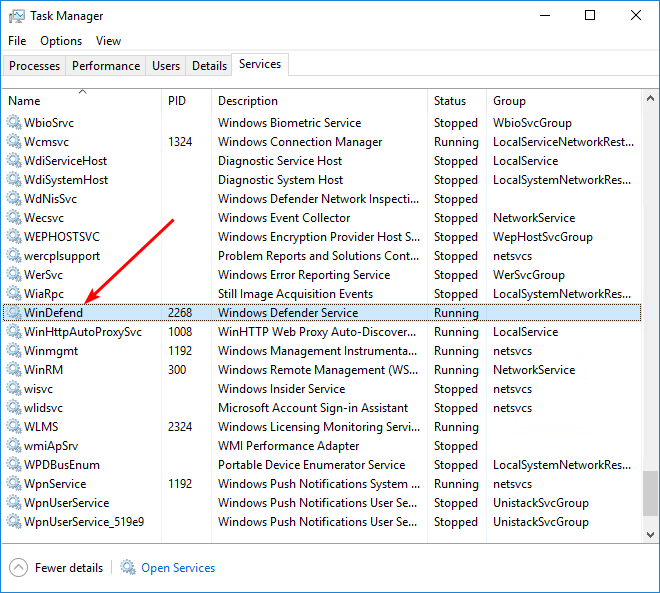Open the Options menu
This screenshot has height=593, width=660.
click(61, 41)
